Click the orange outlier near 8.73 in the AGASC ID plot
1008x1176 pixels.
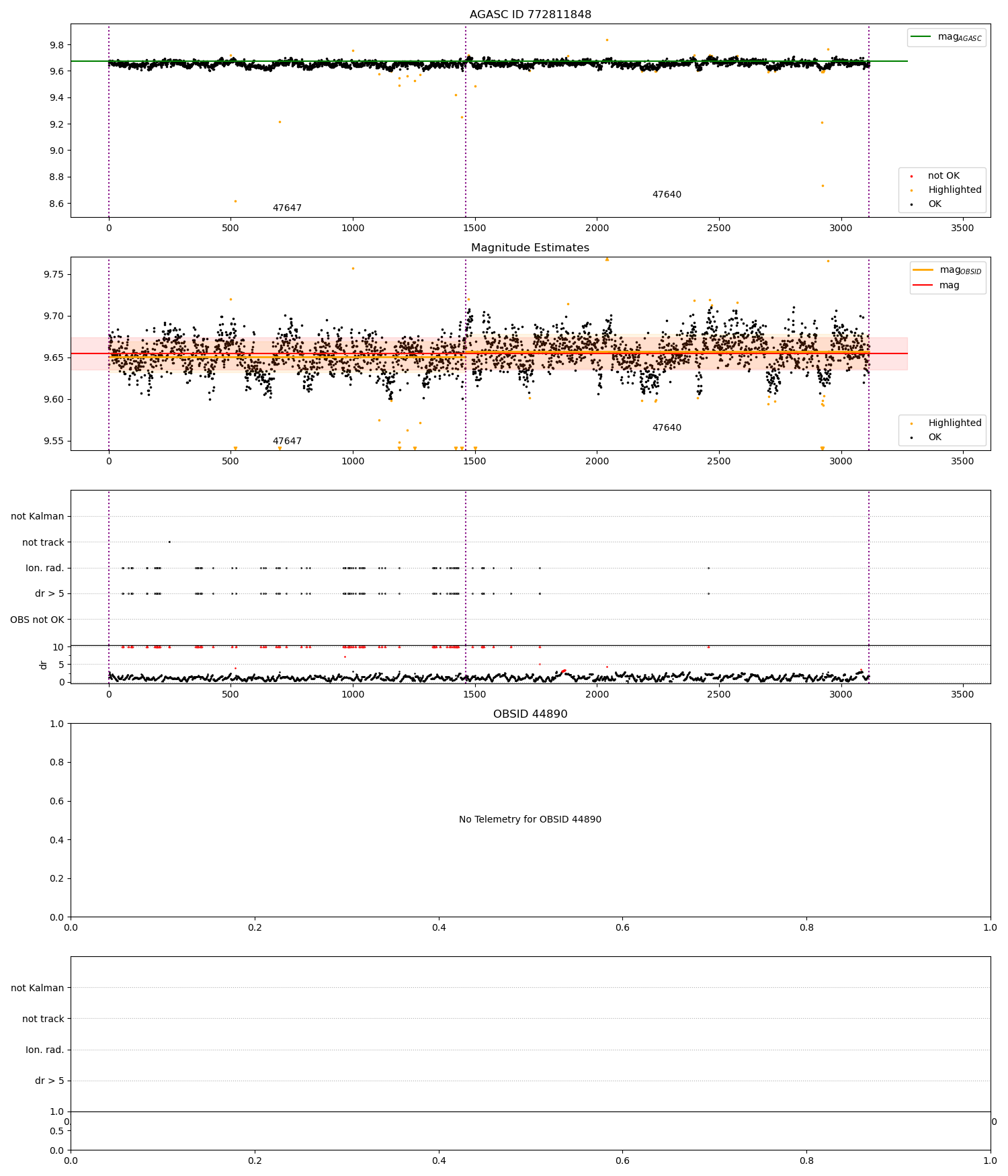[823, 185]
